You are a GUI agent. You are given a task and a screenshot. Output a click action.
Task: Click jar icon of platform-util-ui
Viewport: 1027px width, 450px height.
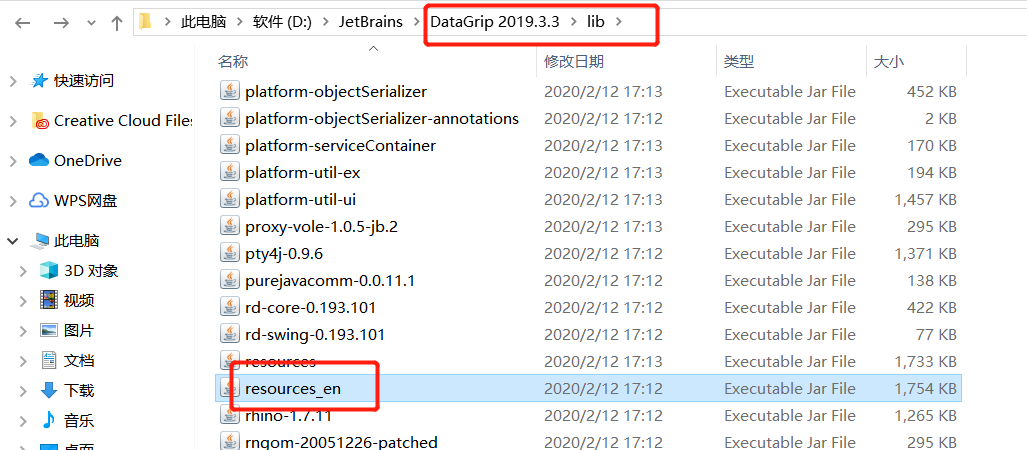pos(230,198)
